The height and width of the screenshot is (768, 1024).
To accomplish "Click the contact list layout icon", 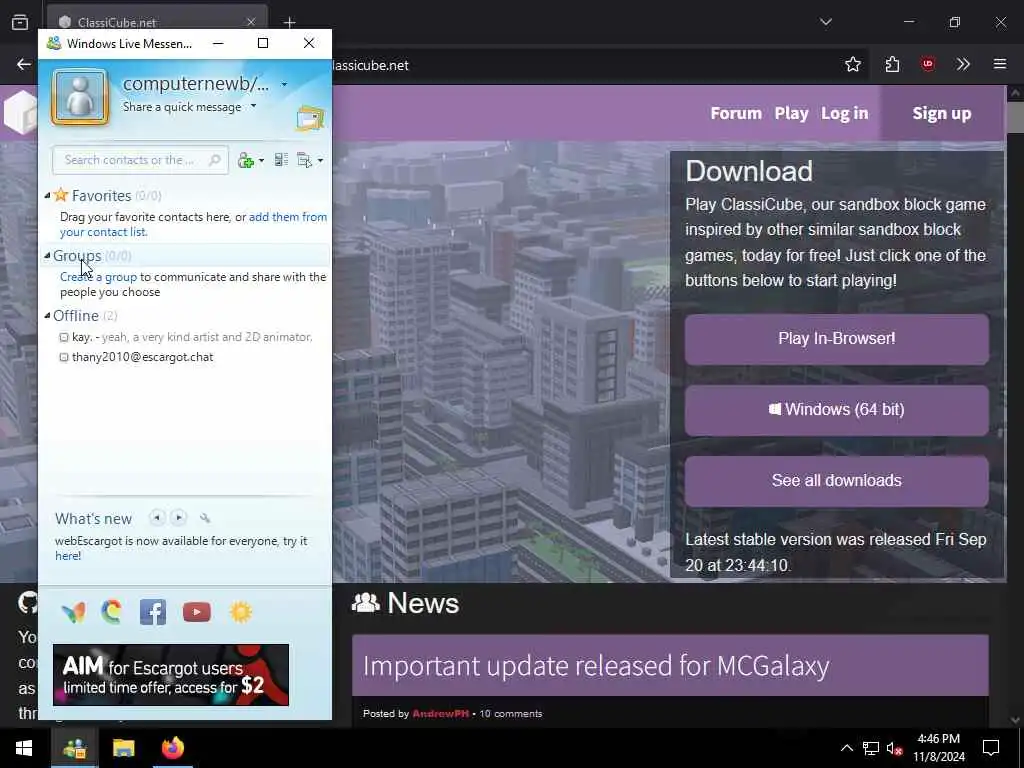I will pyautogui.click(x=281, y=160).
